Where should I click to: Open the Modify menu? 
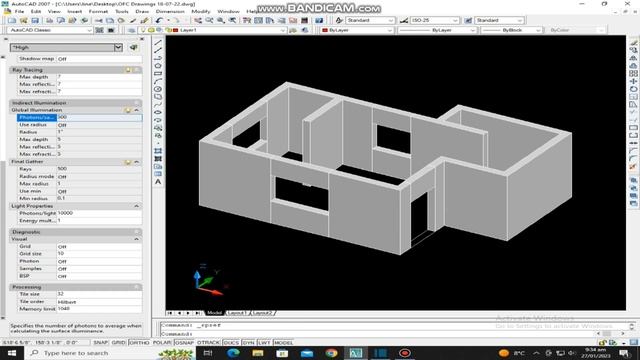tap(201, 11)
